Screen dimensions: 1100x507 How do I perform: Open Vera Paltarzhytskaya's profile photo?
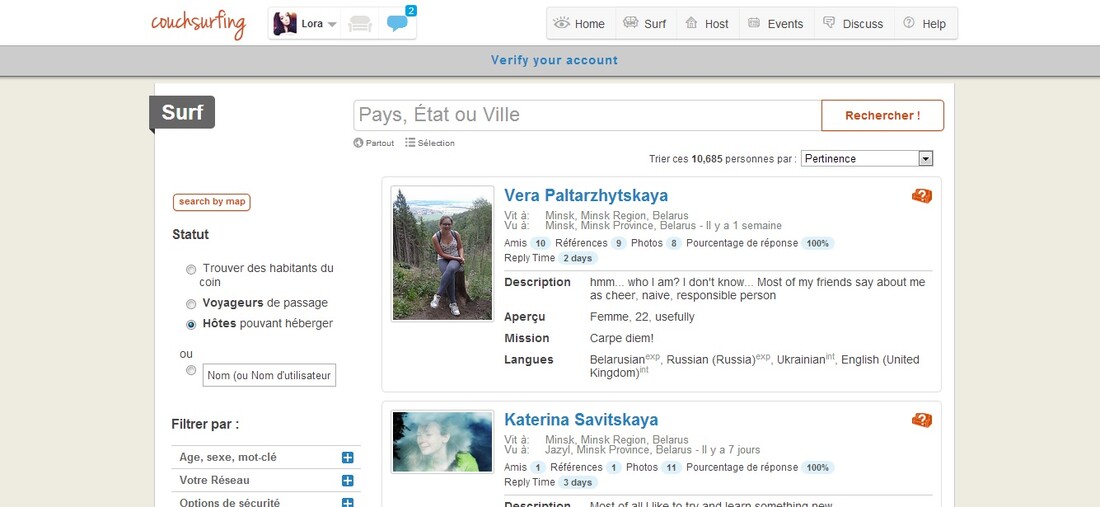(442, 254)
